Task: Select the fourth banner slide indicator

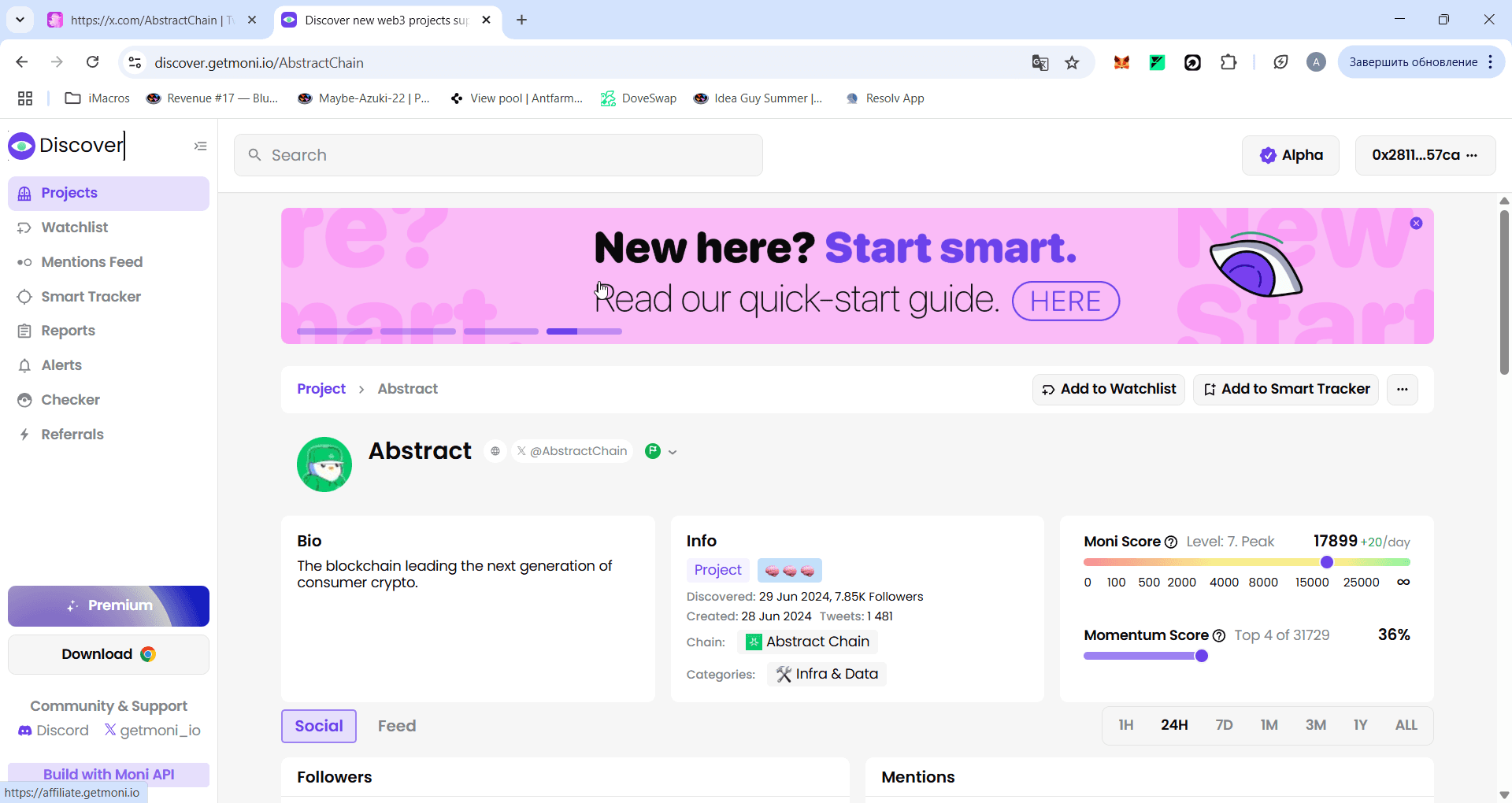Action: [584, 331]
